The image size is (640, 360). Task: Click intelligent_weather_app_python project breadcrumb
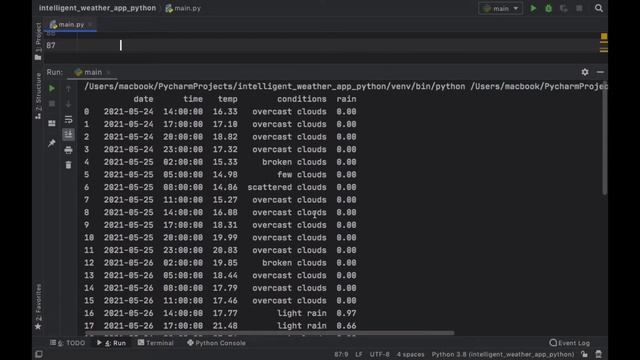[x=97, y=8]
